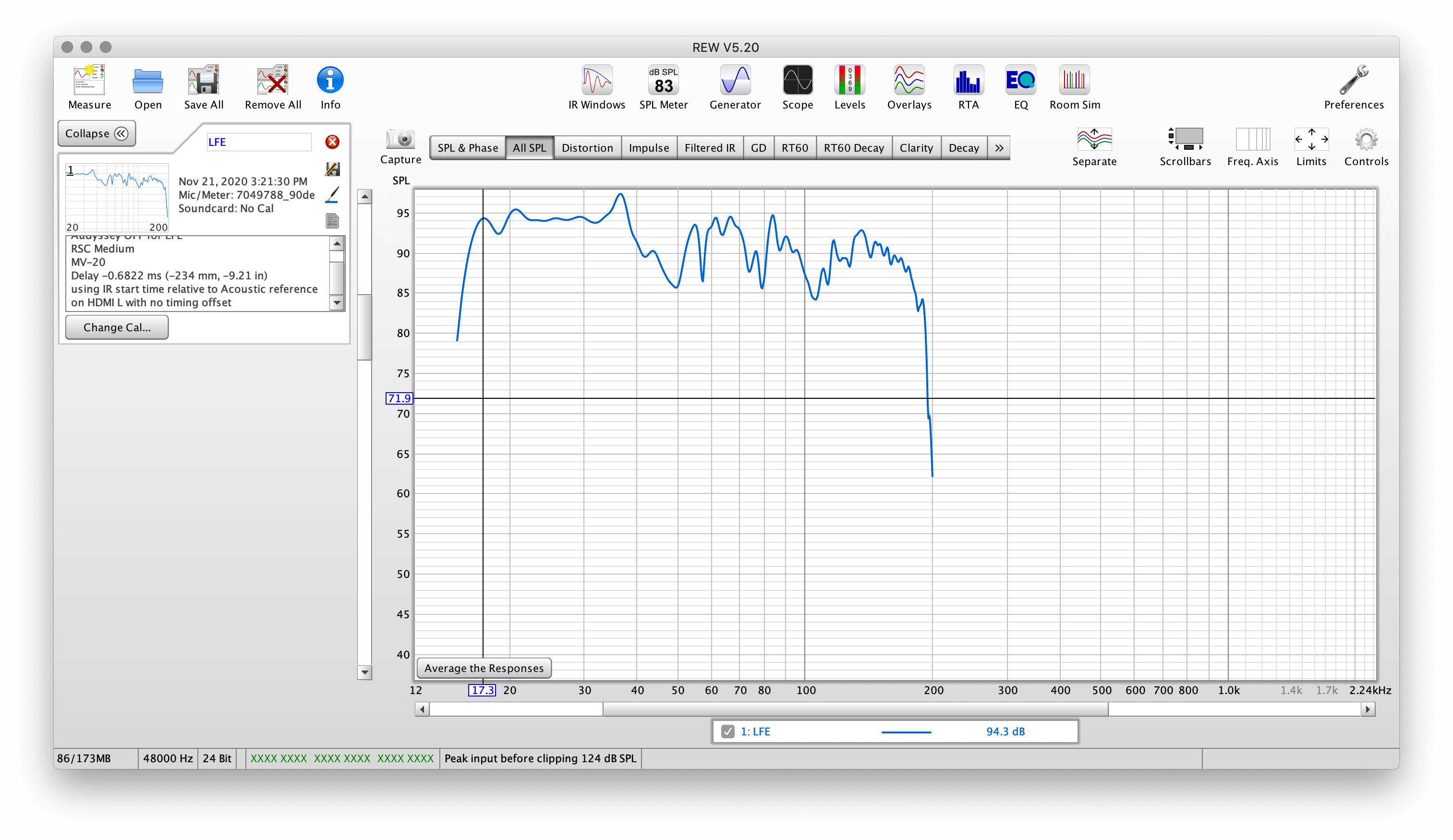The image size is (1453, 840).
Task: Open the RTA analyzer
Action: pyautogui.click(x=968, y=81)
